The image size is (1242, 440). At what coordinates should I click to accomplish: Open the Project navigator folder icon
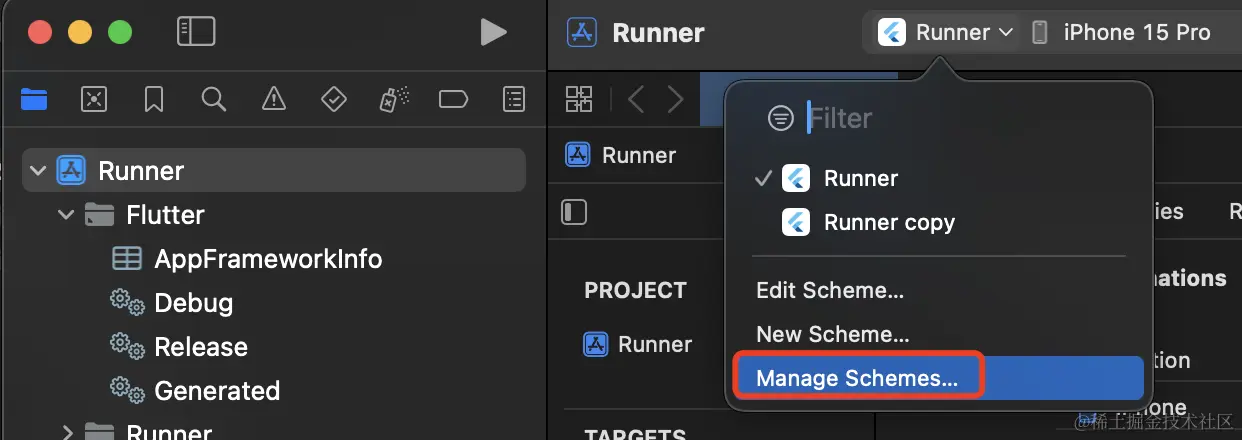[34, 98]
